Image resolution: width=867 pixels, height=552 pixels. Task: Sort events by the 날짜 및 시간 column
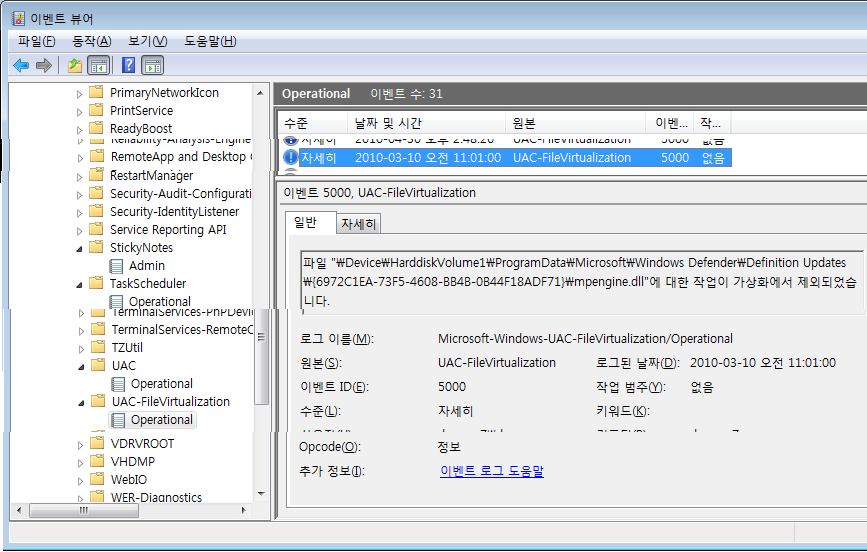[426, 123]
